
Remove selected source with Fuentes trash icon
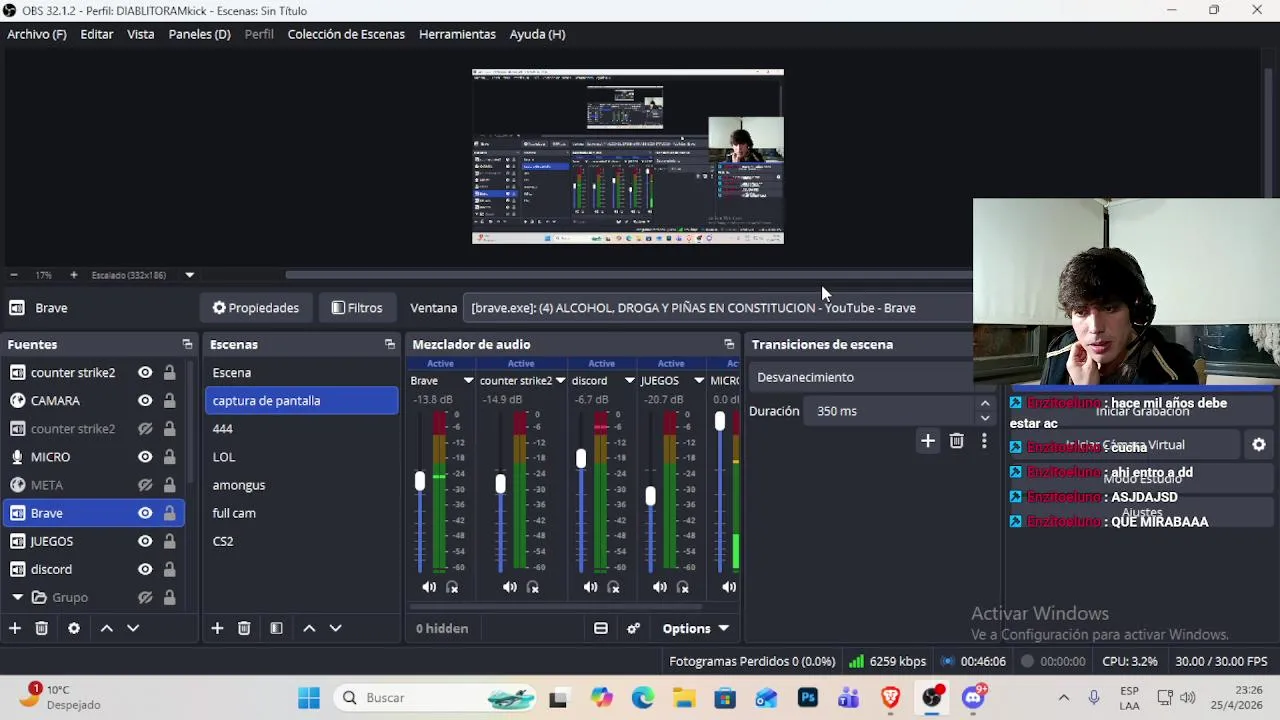pyautogui.click(x=42, y=628)
